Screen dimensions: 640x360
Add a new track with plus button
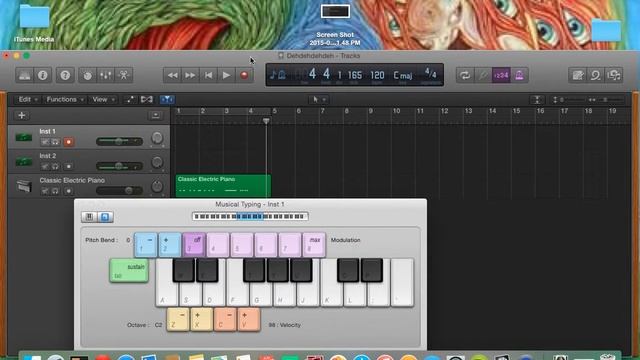(x=22, y=116)
